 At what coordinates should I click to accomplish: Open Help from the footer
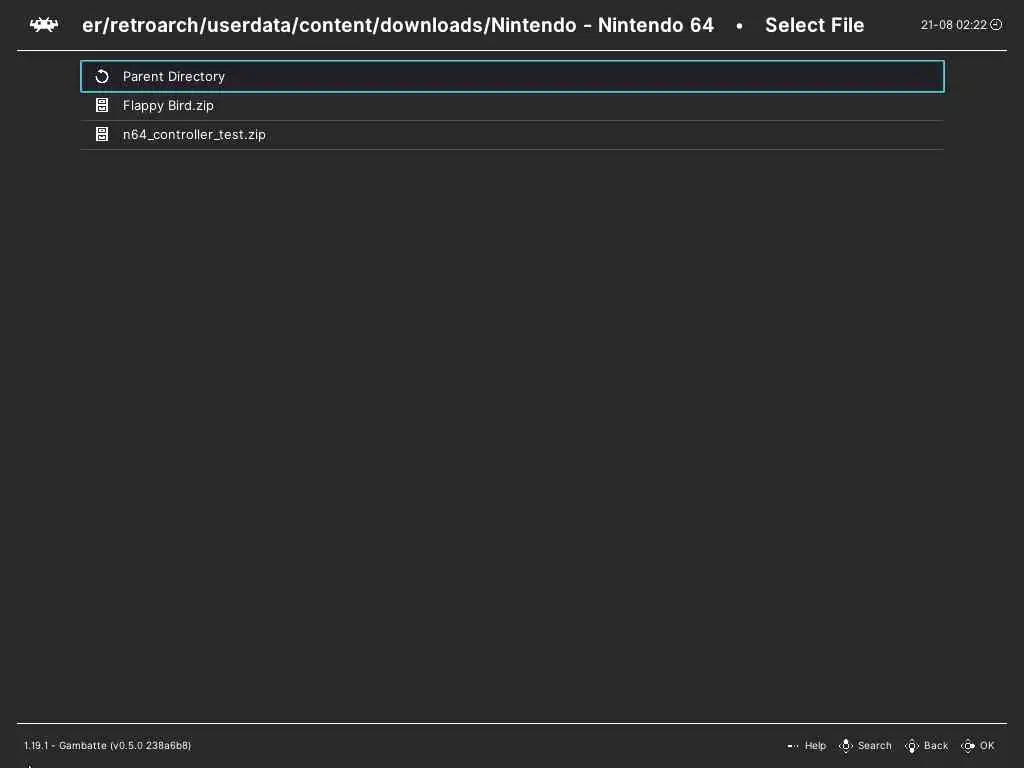815,746
